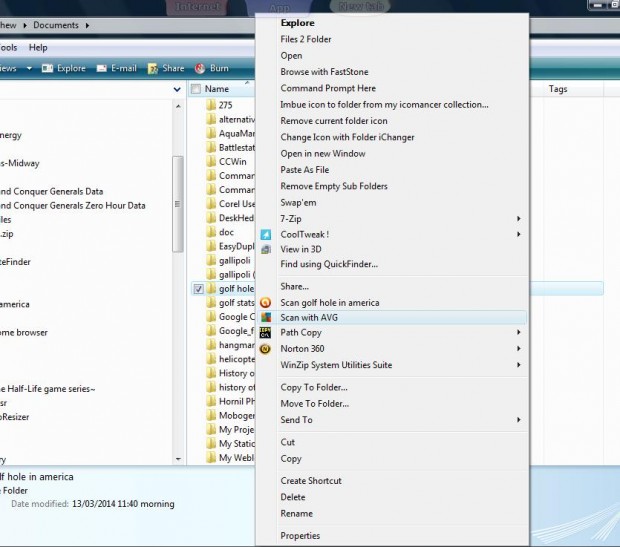Click the golf stats folder icon
Screen dimensions: 620x547
212,303
